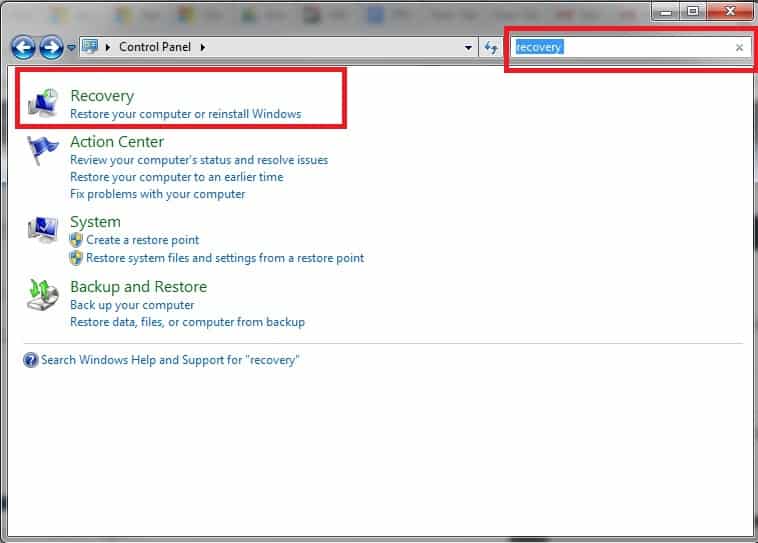This screenshot has width=758, height=543.
Task: Open the Action Center heading
Action: (x=117, y=142)
